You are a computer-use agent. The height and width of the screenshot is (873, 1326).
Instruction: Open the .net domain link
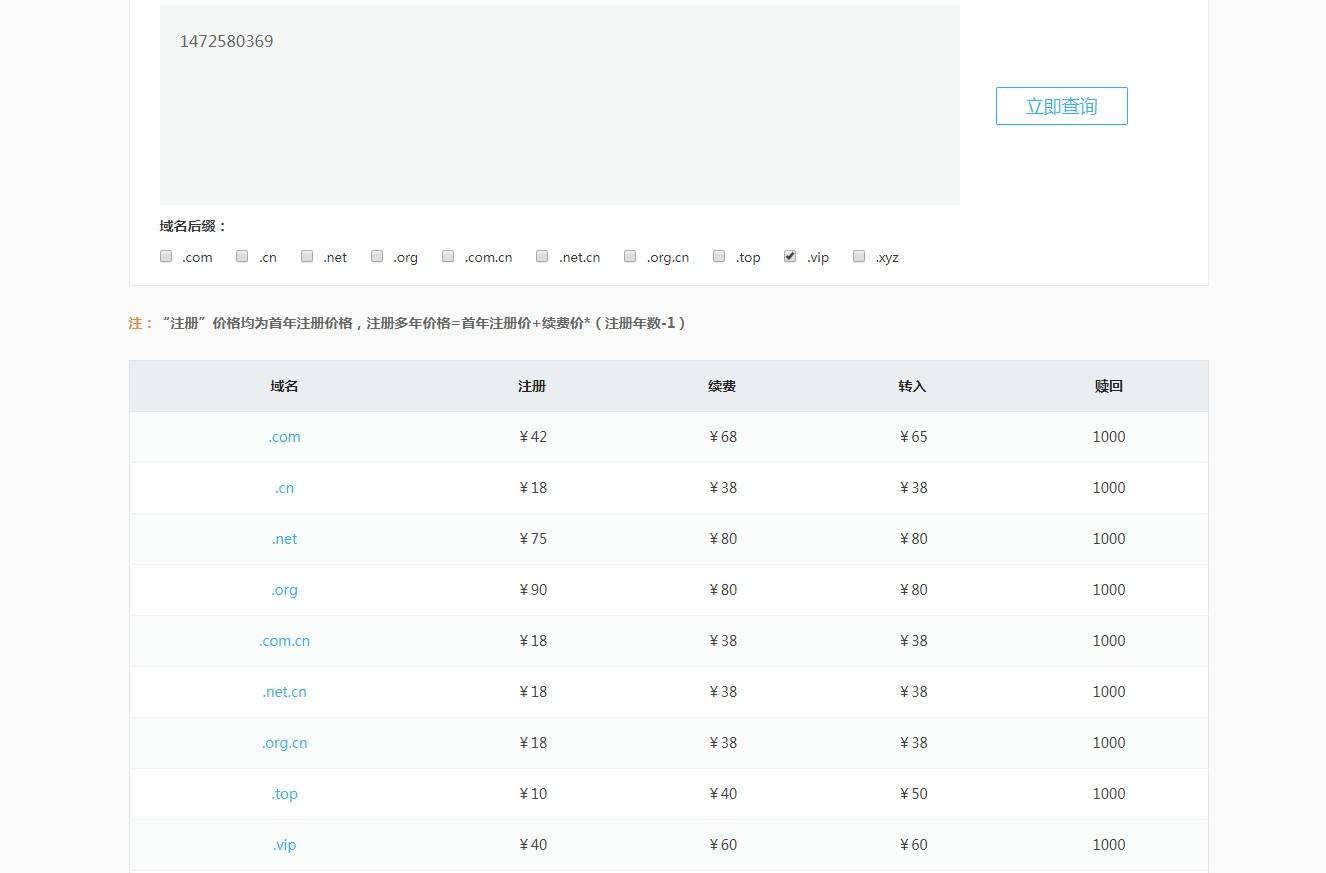pyautogui.click(x=284, y=538)
